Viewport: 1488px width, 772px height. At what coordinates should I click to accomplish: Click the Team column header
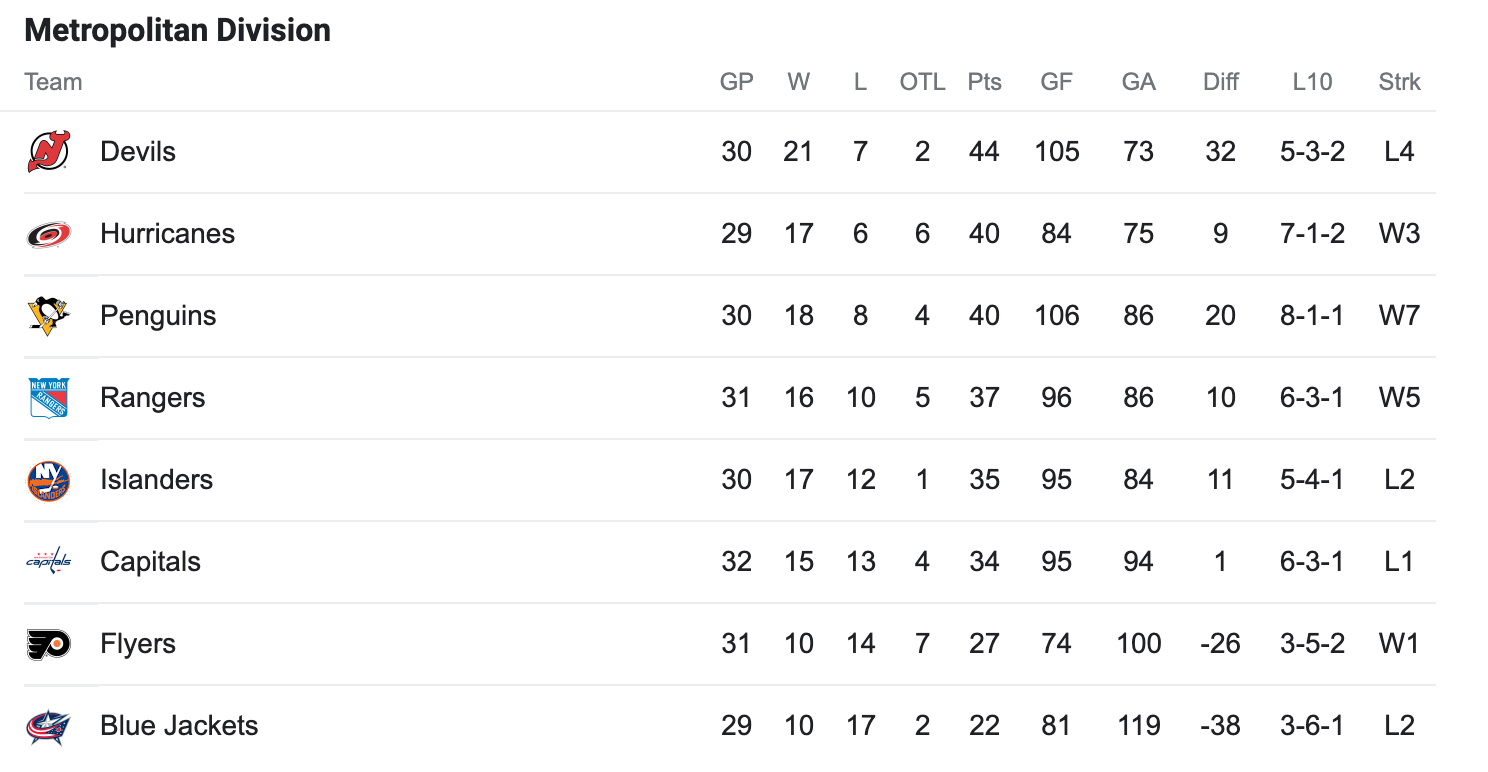tap(53, 82)
